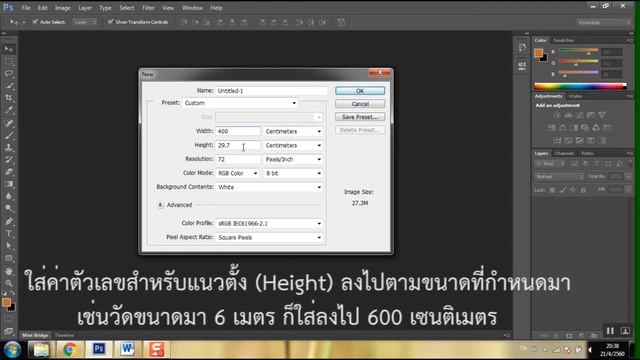Select the Pen tool
Screen dimensions: 640x360
(x=9, y=221)
